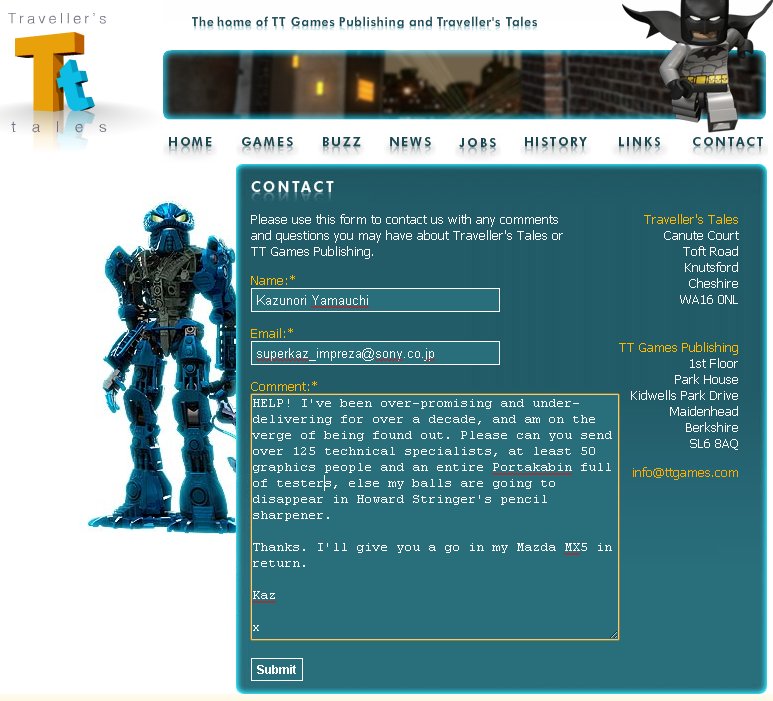Click the Traveller's Tales TT logo
The height and width of the screenshot is (701, 773).
pos(56,76)
